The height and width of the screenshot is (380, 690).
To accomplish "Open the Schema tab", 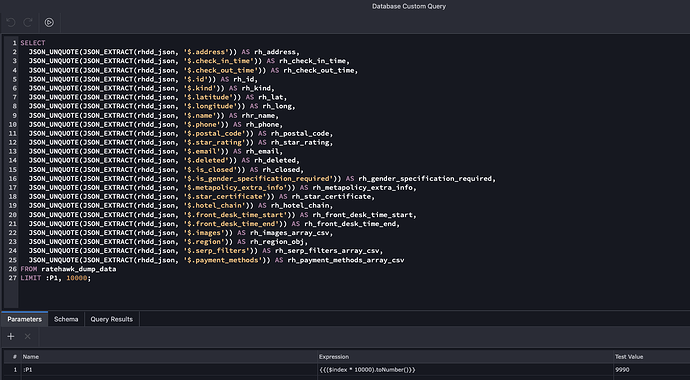I will tap(66, 319).
